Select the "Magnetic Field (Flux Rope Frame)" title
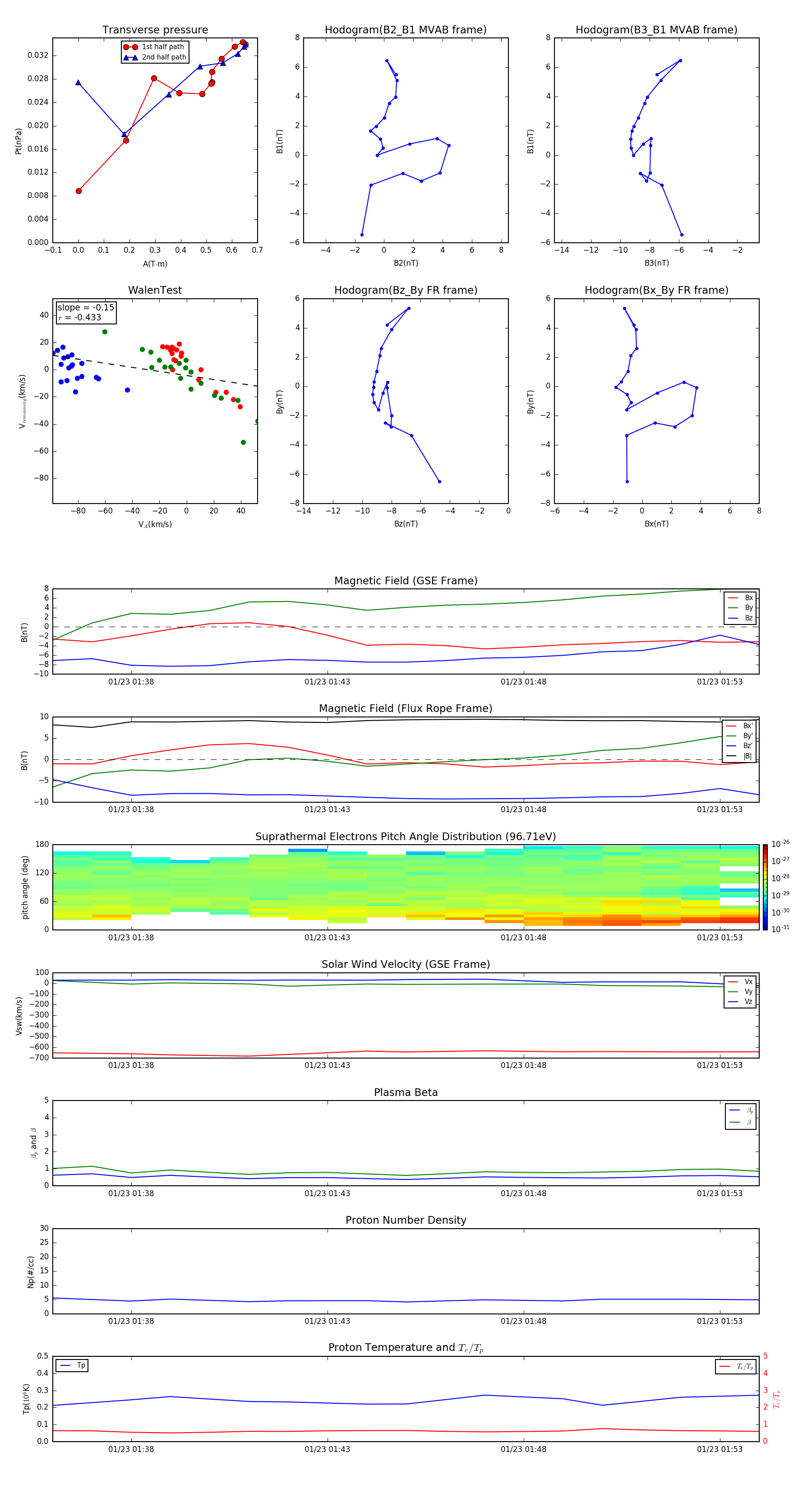 pyautogui.click(x=406, y=709)
